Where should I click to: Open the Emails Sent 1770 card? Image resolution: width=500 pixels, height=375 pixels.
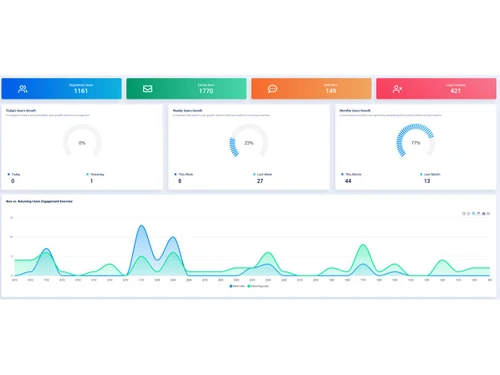coord(186,89)
